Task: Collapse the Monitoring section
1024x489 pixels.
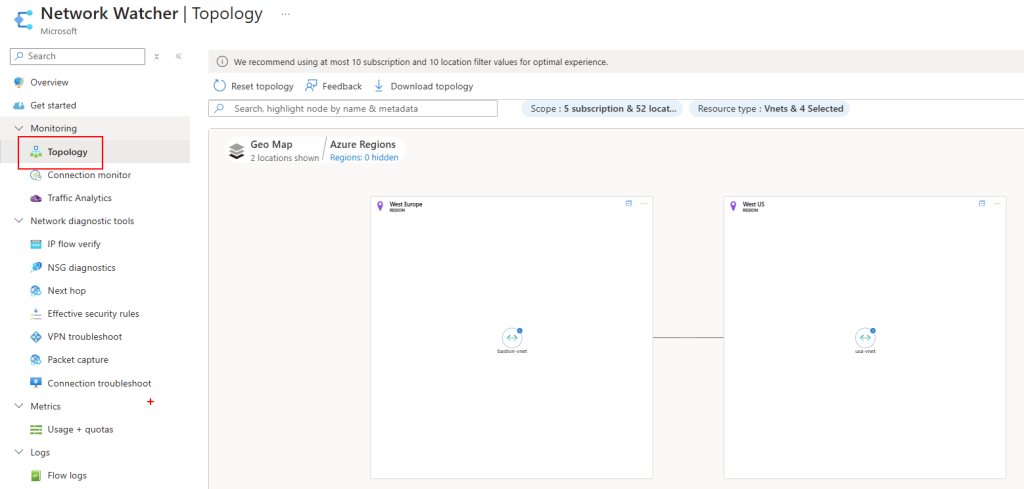Action: point(18,129)
